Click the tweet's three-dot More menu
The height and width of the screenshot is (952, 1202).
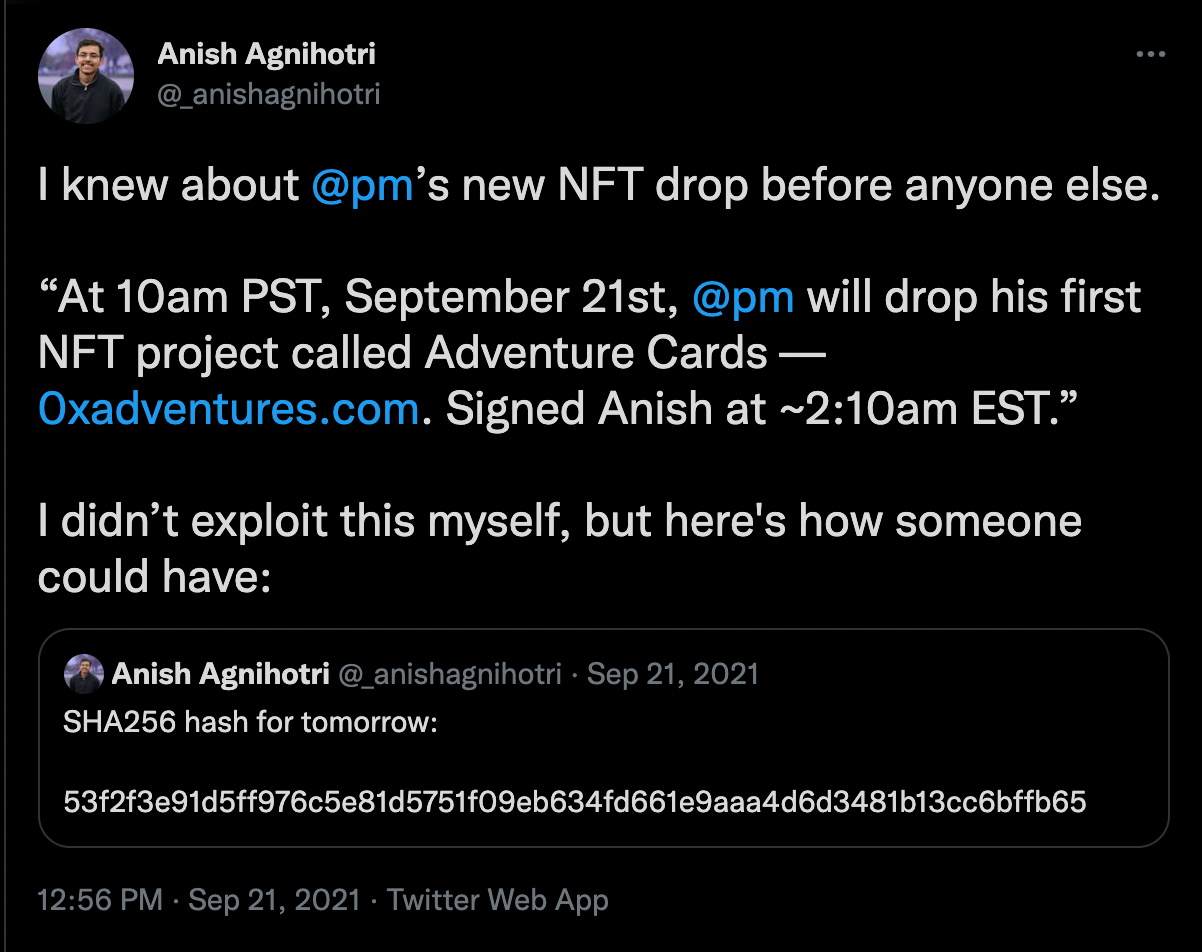point(1151,55)
